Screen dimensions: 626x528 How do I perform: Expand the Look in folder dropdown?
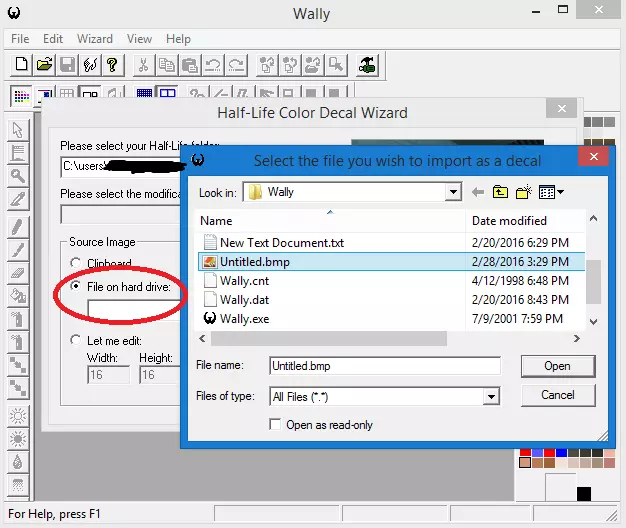point(453,192)
